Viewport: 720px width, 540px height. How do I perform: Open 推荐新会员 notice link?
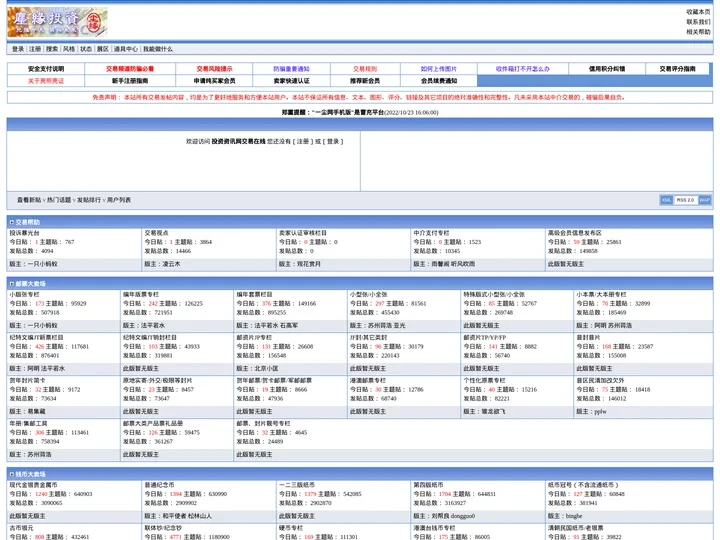click(x=365, y=81)
